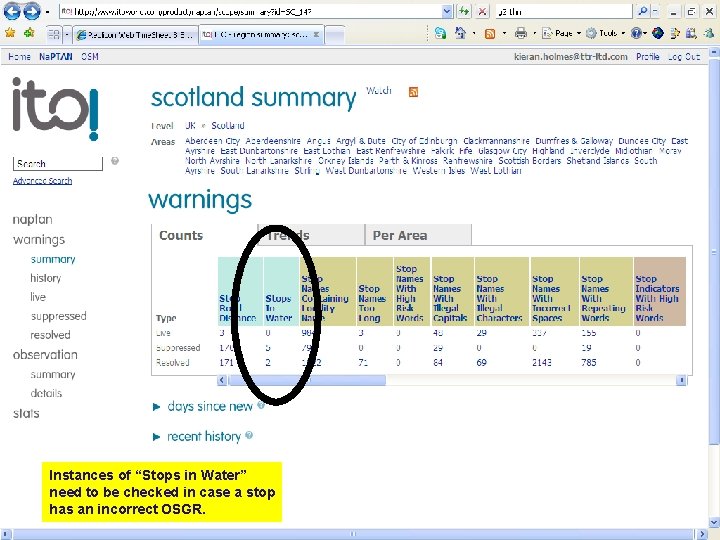The width and height of the screenshot is (720, 540).
Task: Click into the browser address bar
Action: point(251,11)
